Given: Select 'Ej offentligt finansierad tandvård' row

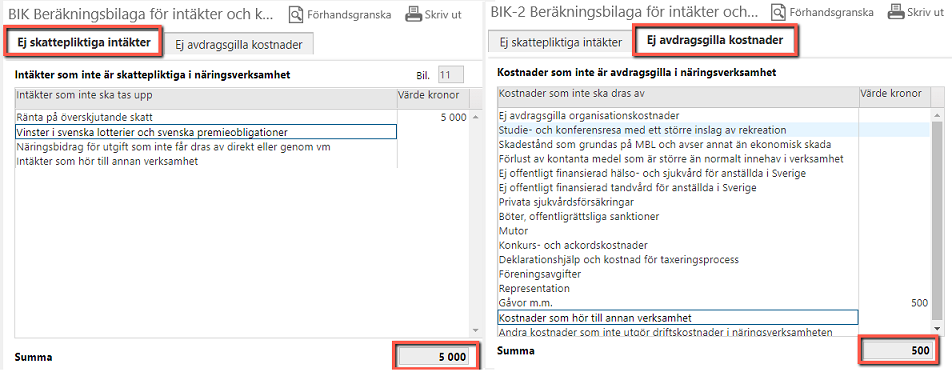Looking at the screenshot, I should click(x=678, y=188).
